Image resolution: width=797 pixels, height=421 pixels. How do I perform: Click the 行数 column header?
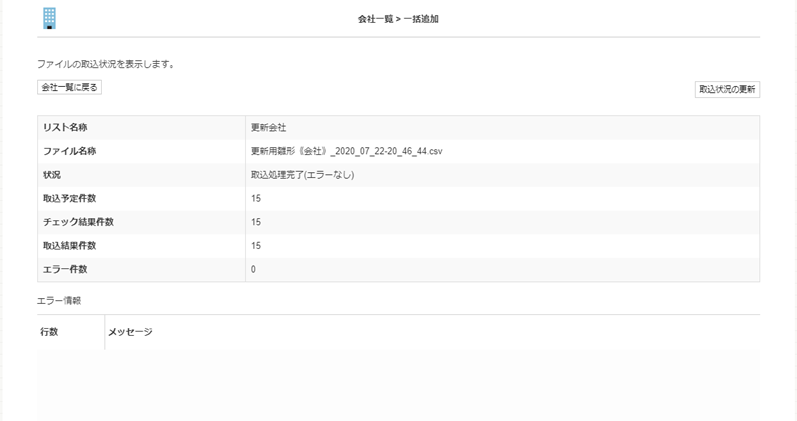(x=49, y=332)
